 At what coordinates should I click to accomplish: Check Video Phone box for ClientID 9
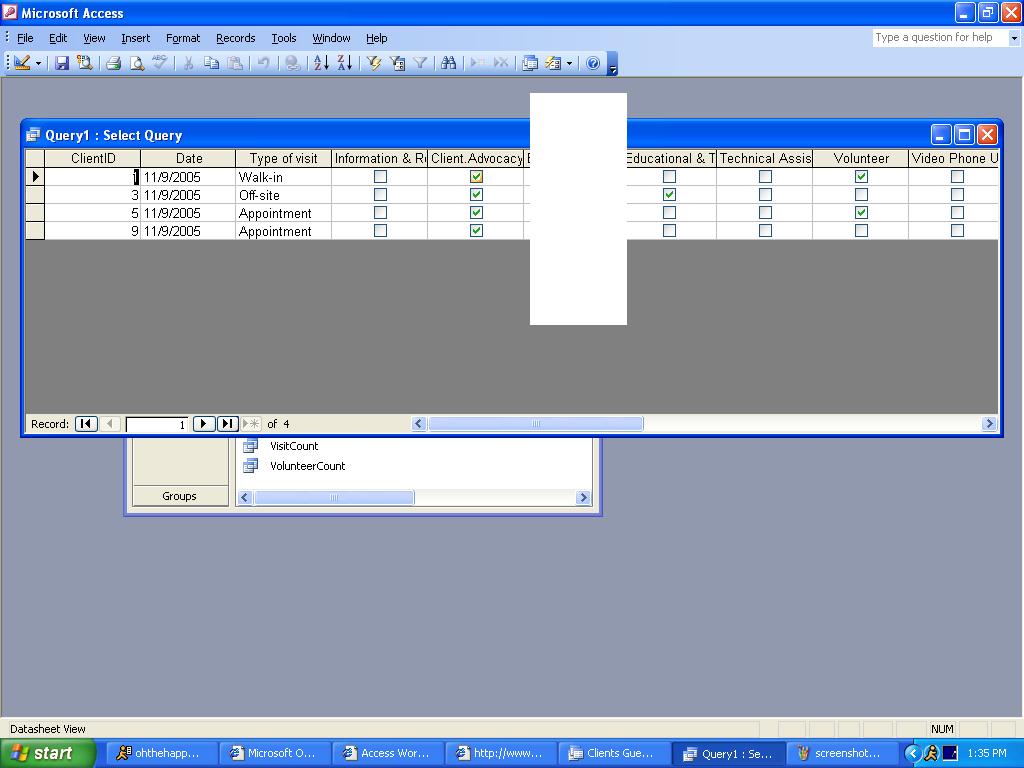(x=957, y=231)
